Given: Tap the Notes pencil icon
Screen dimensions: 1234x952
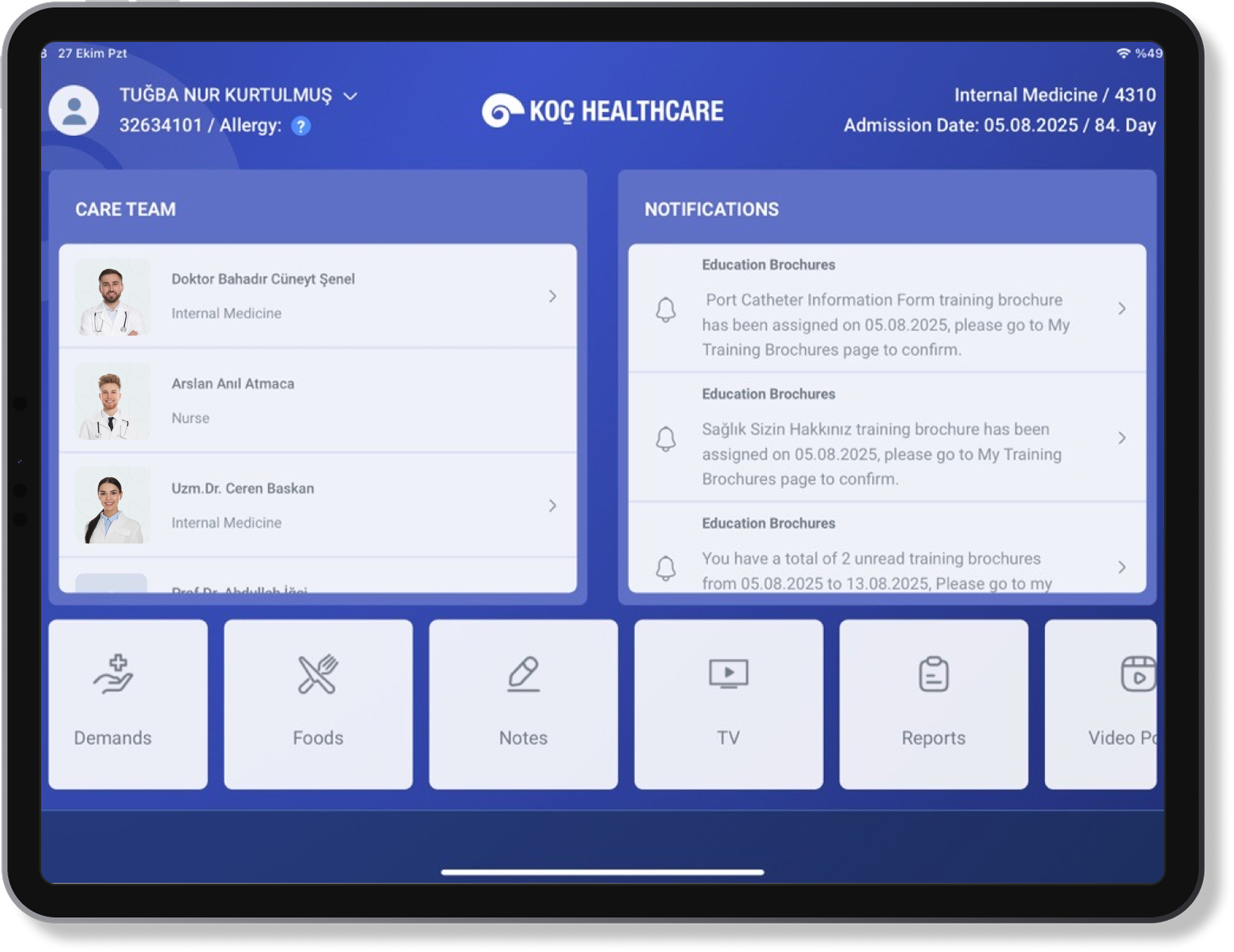Looking at the screenshot, I should pyautogui.click(x=523, y=673).
